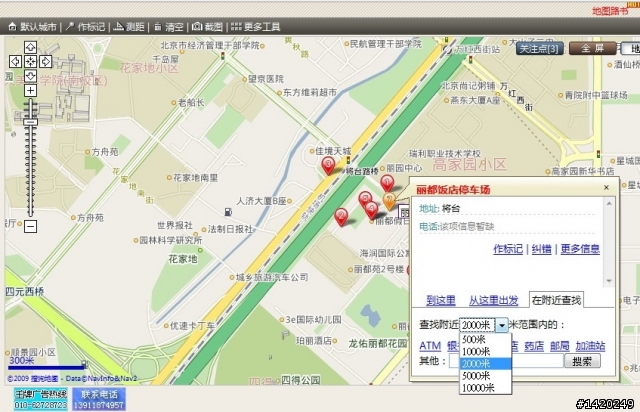Image resolution: width=640 pixels, height=412 pixels.
Task: Click the 东方维莉超市 map label
Action: 310,93
